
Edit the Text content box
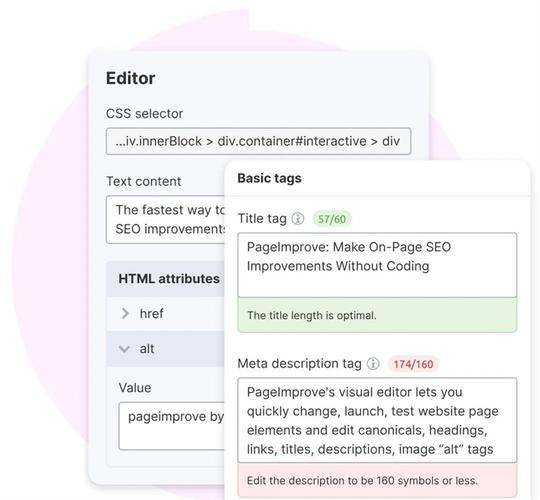pyautogui.click(x=166, y=220)
